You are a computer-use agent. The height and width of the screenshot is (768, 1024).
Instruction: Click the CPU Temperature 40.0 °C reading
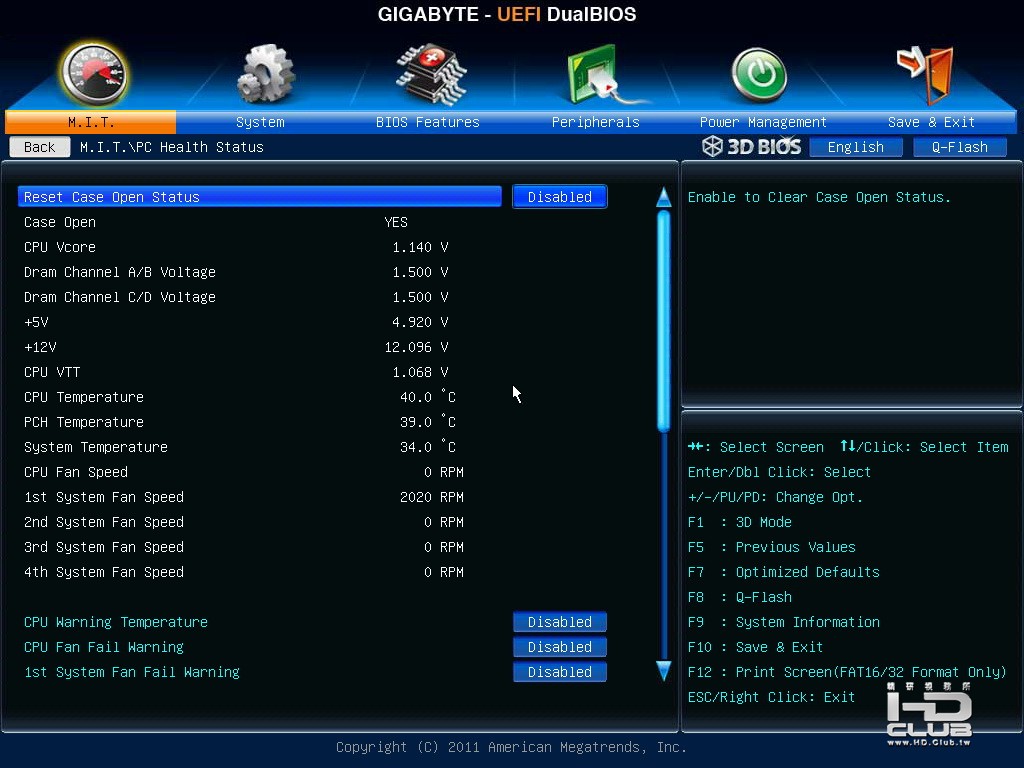point(428,397)
